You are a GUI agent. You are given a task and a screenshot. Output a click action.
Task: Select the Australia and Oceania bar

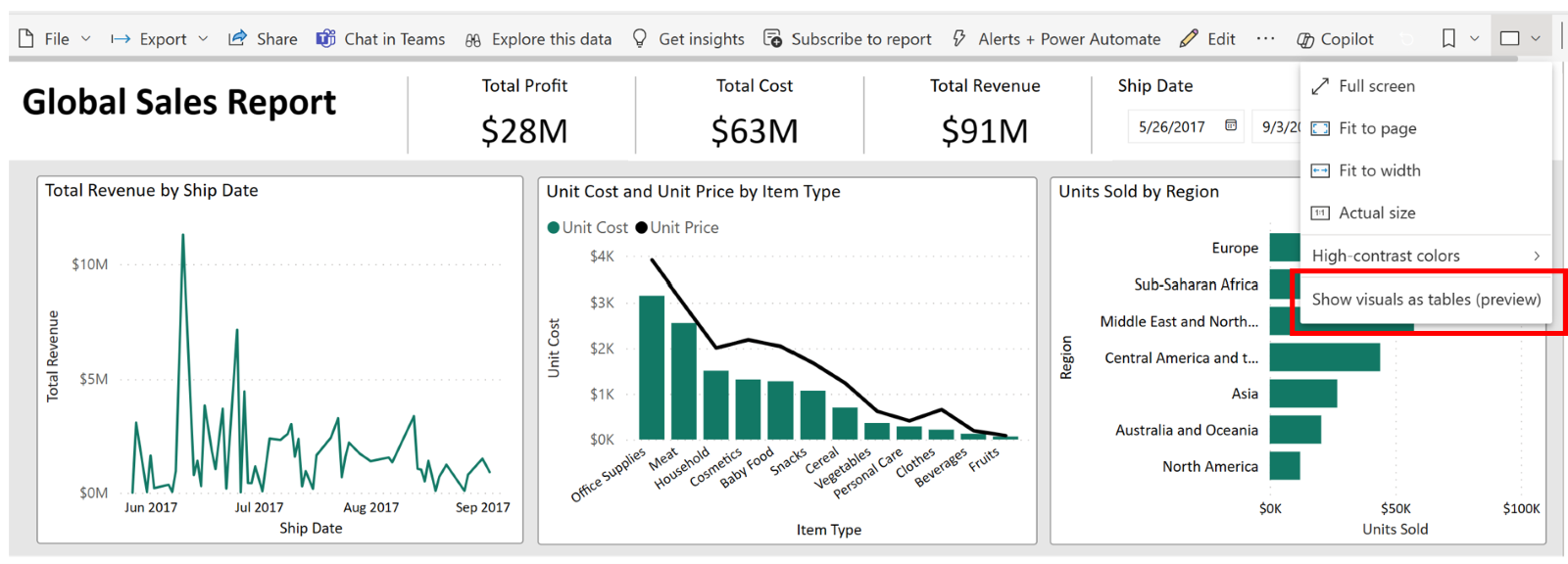click(1296, 430)
